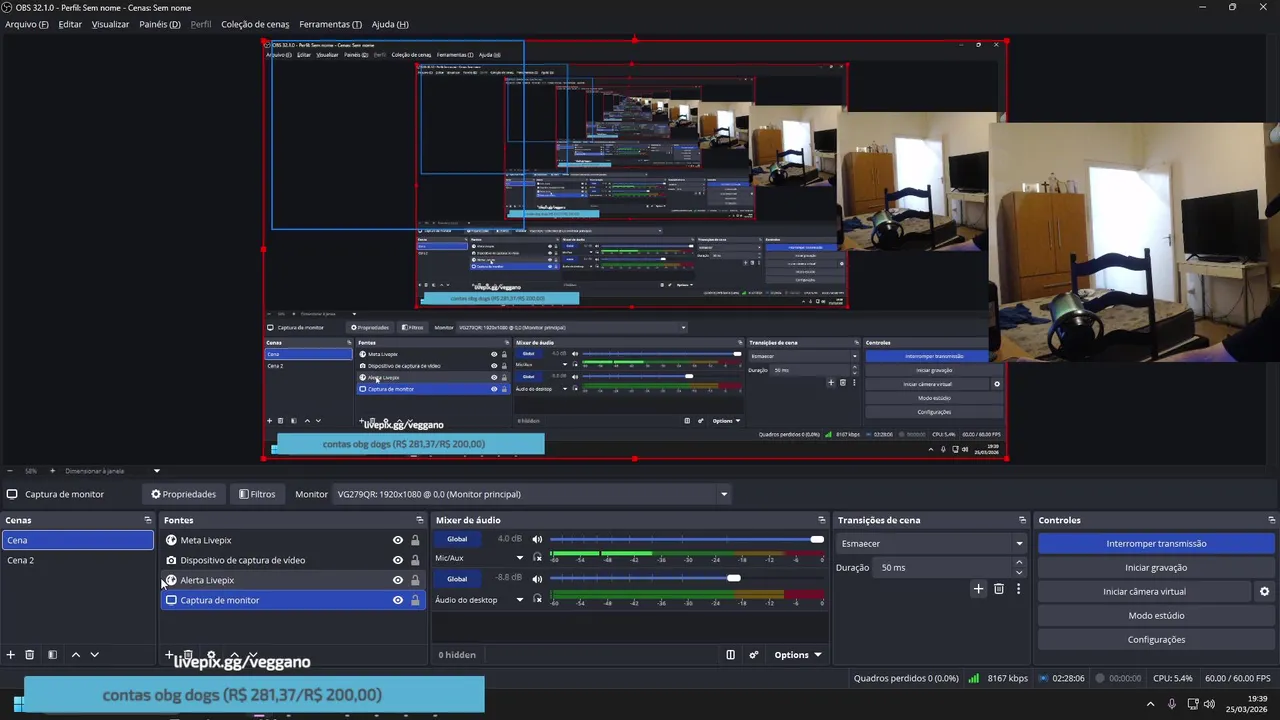Viewport: 1280px width, 720px height.
Task: Open mixer Options dropdown
Action: 798,655
